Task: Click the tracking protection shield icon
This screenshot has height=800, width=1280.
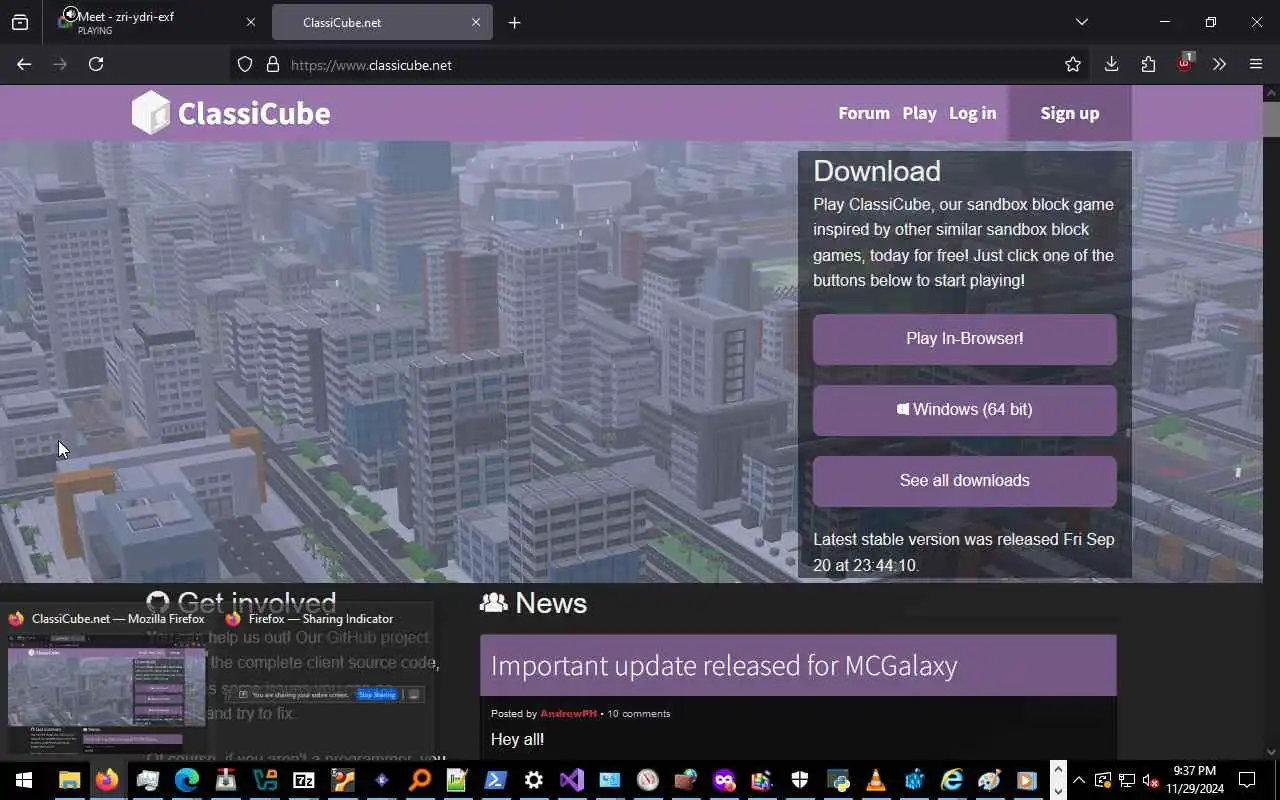Action: coord(245,64)
